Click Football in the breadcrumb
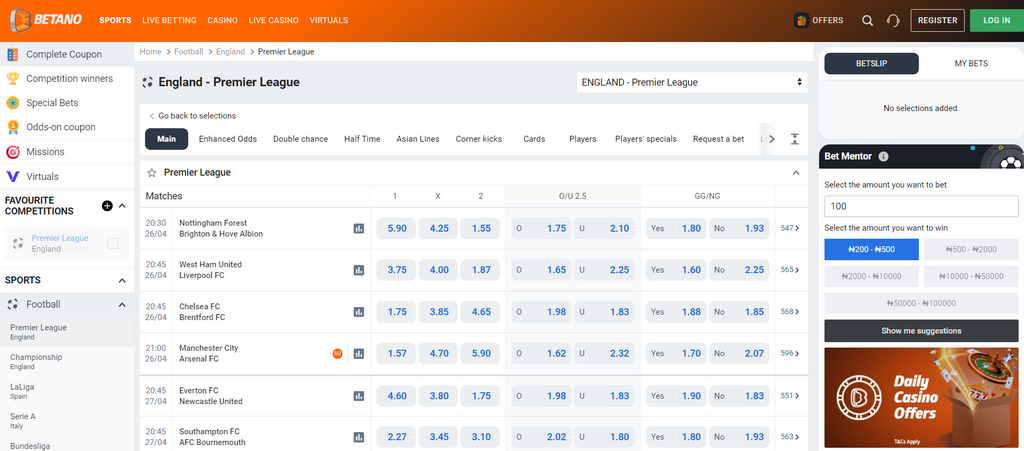This screenshot has width=1024, height=451. pyautogui.click(x=189, y=52)
